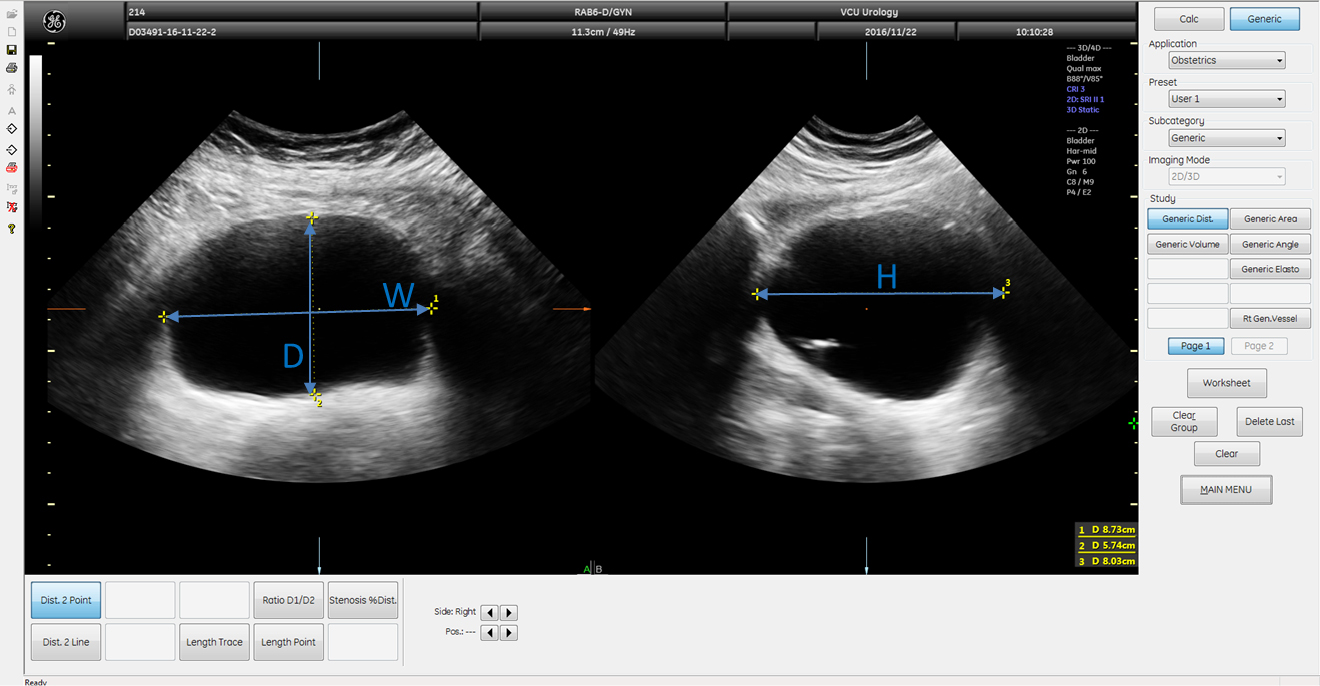Click the text annotation 'A' icon
Image resolution: width=1320 pixels, height=686 pixels.
[x=11, y=111]
